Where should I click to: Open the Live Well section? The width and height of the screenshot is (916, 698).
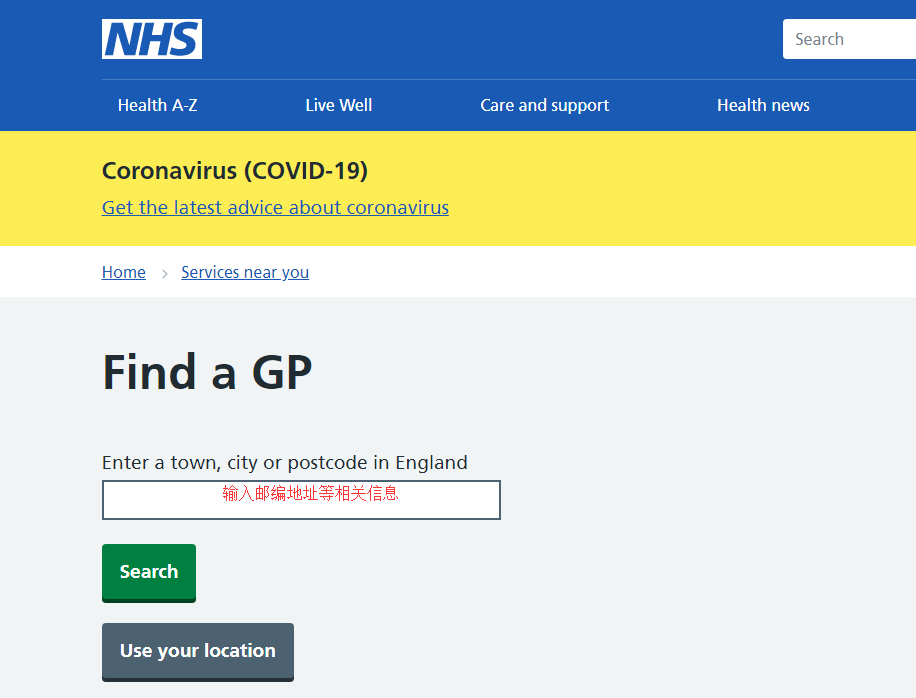coord(339,105)
